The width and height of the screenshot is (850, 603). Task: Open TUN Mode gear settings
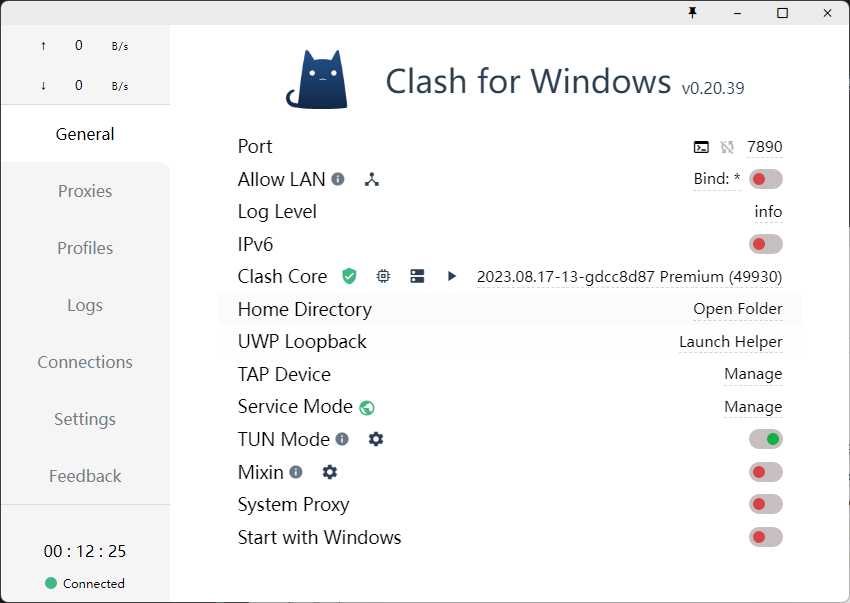tap(376, 439)
